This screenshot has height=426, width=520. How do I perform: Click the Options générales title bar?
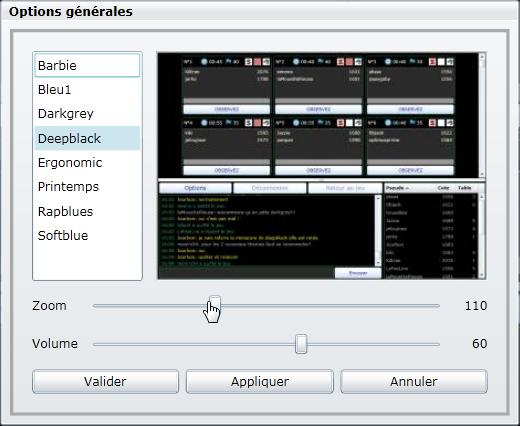[x=260, y=12]
